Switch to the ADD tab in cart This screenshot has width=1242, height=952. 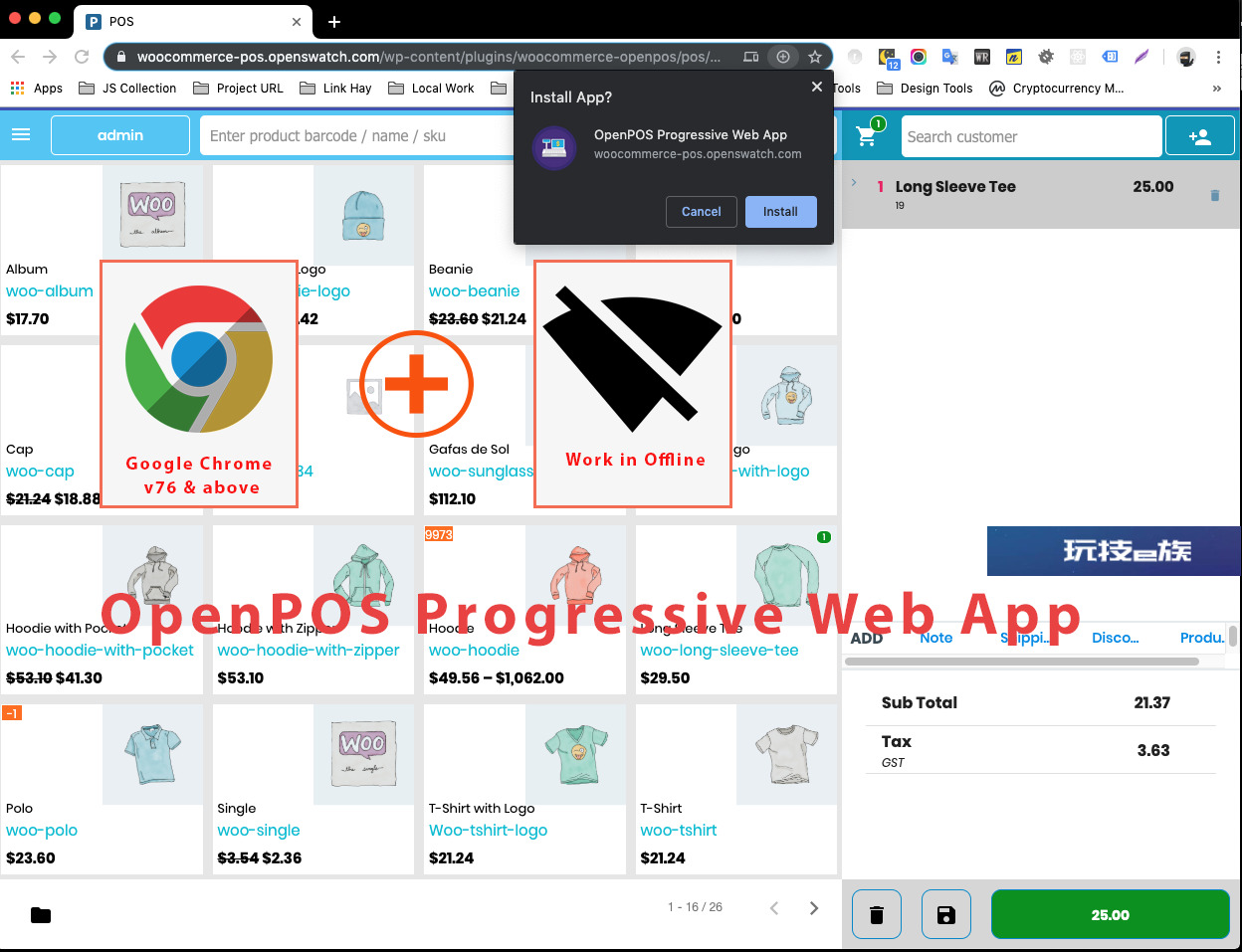coord(867,638)
